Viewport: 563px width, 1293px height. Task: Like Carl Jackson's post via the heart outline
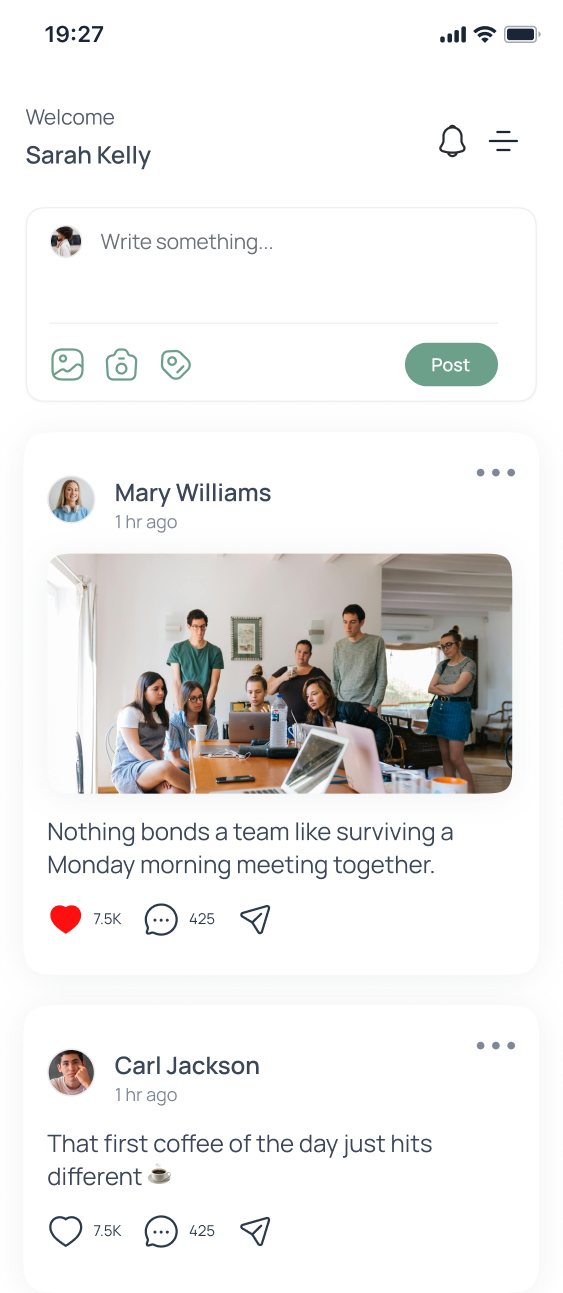[x=66, y=1231]
